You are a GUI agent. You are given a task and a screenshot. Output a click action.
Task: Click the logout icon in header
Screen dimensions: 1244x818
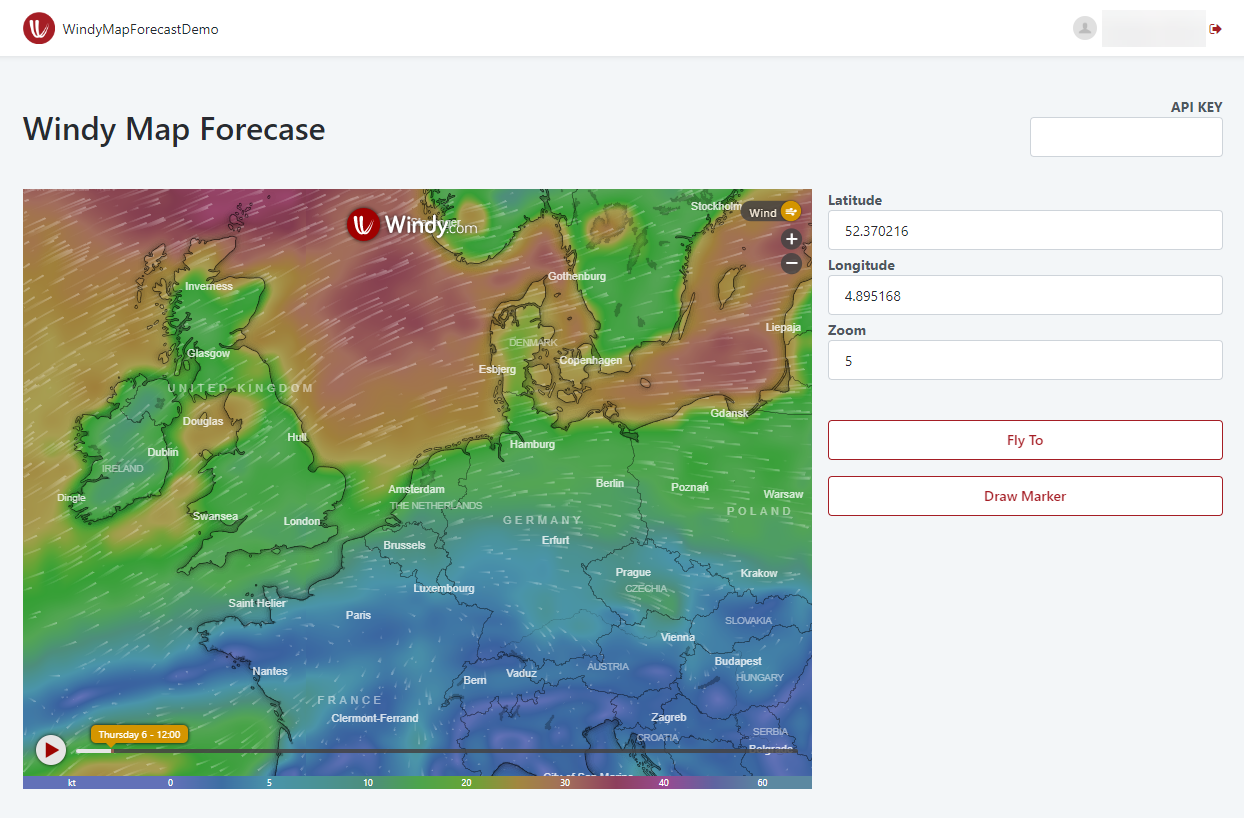1216,29
